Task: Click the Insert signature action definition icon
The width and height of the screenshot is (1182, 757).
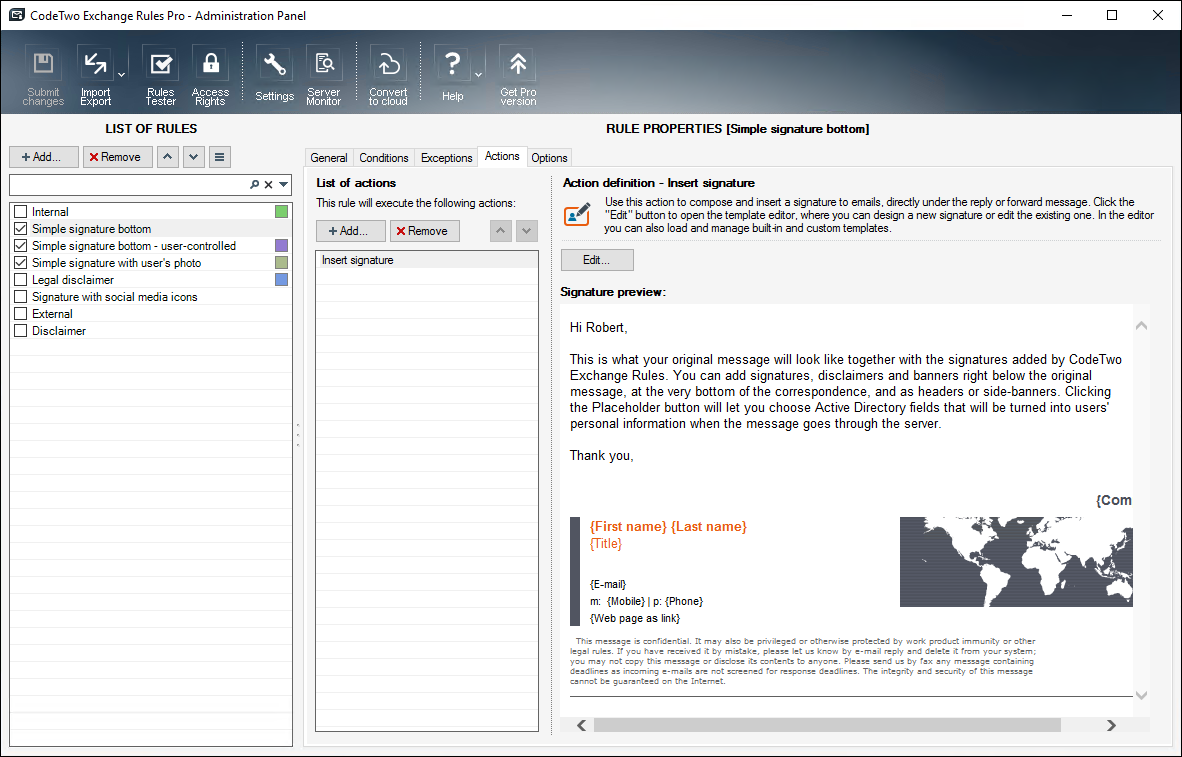Action: [577, 214]
